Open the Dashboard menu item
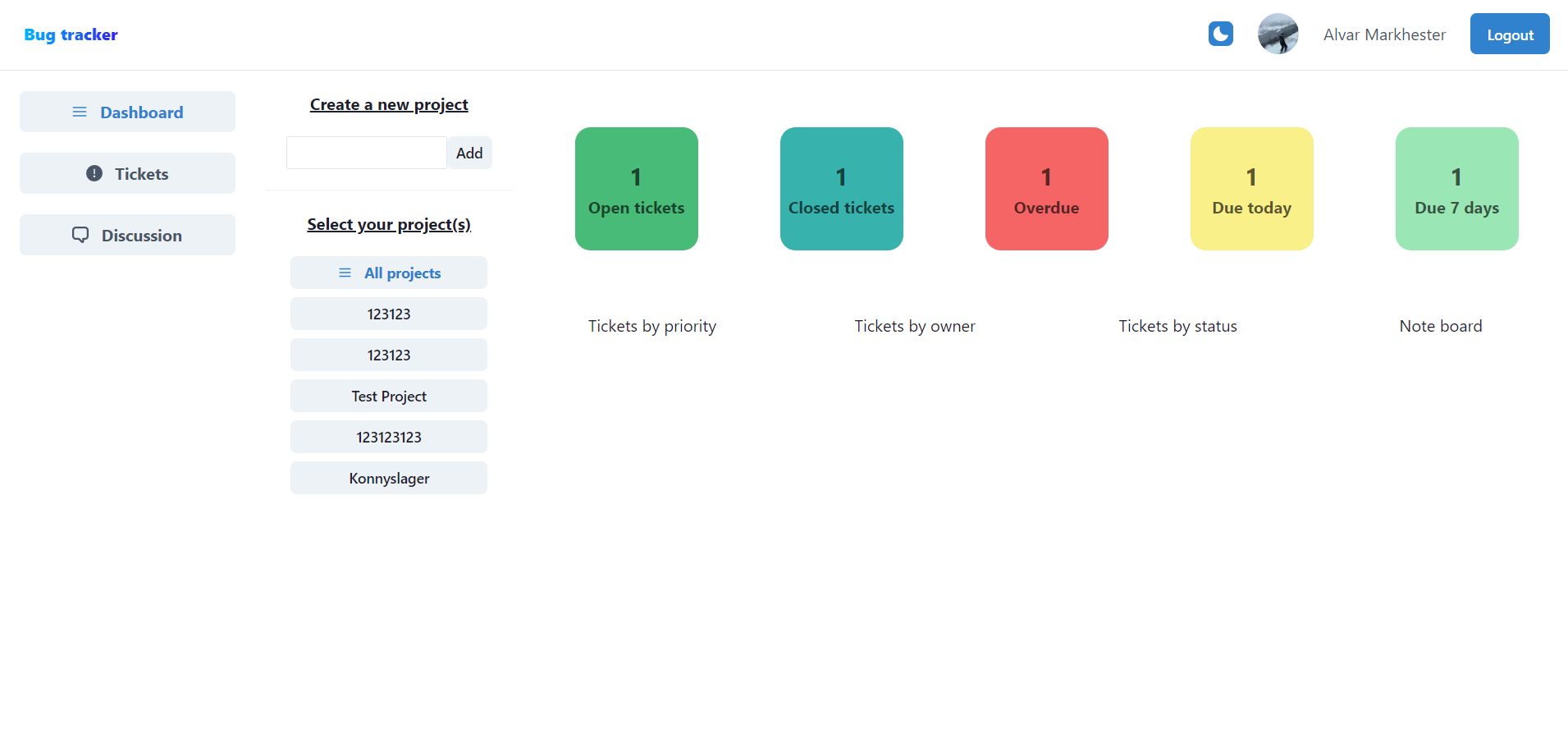 click(127, 112)
